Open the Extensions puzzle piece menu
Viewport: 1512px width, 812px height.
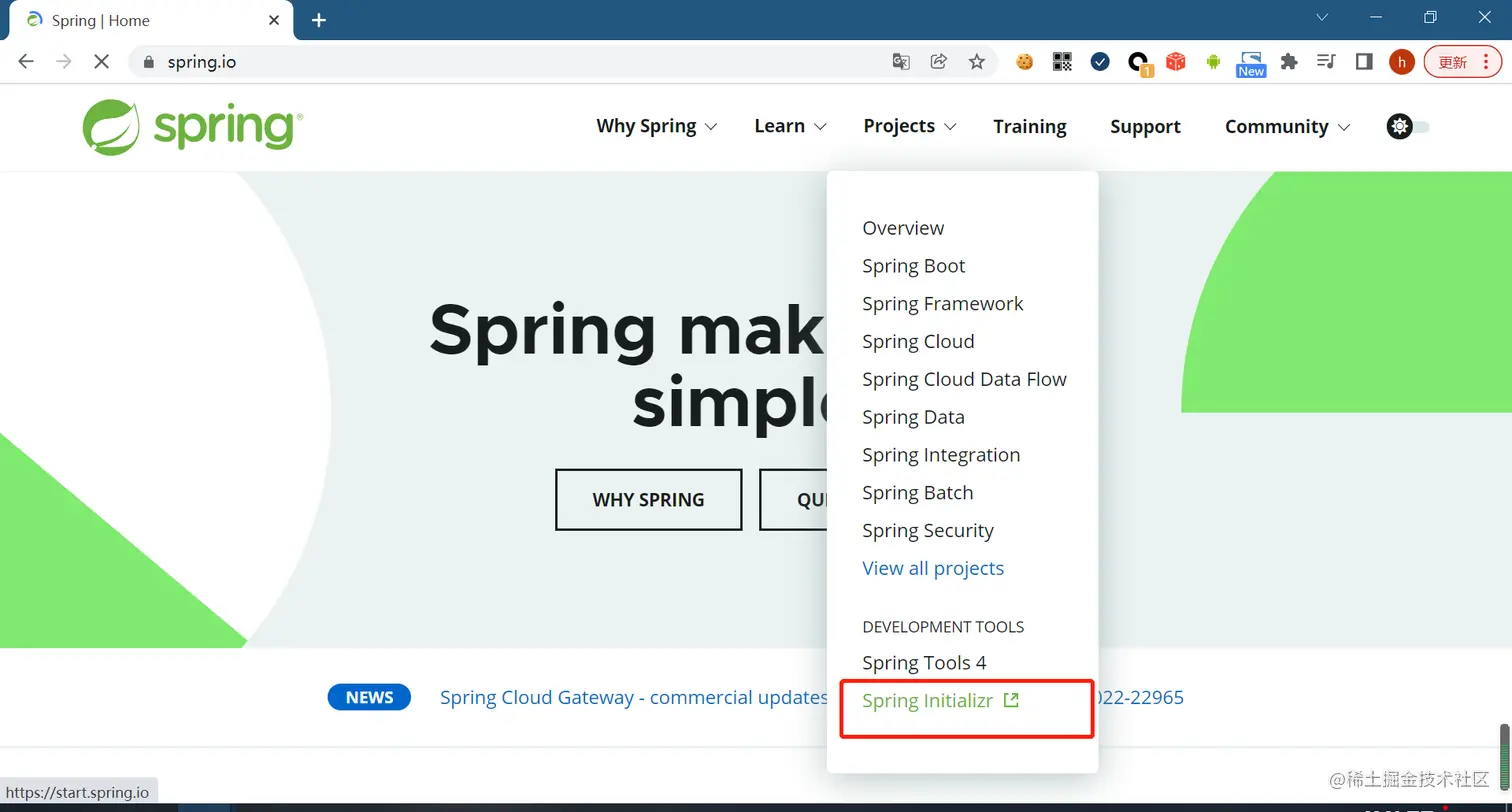coord(1289,62)
